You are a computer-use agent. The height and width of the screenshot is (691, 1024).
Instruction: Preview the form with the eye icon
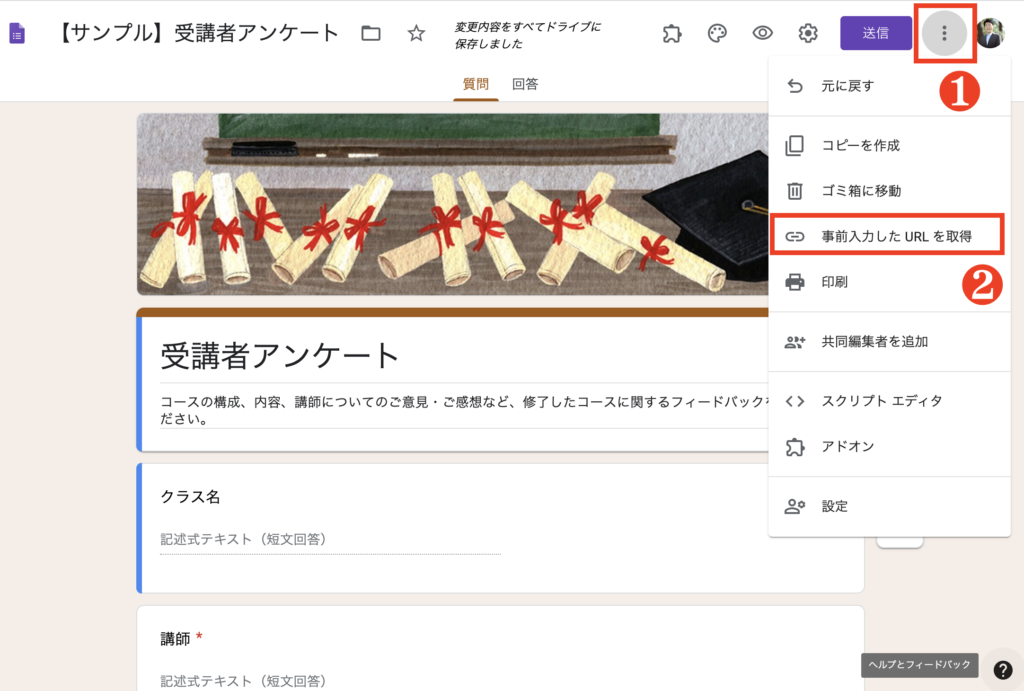(x=762, y=33)
